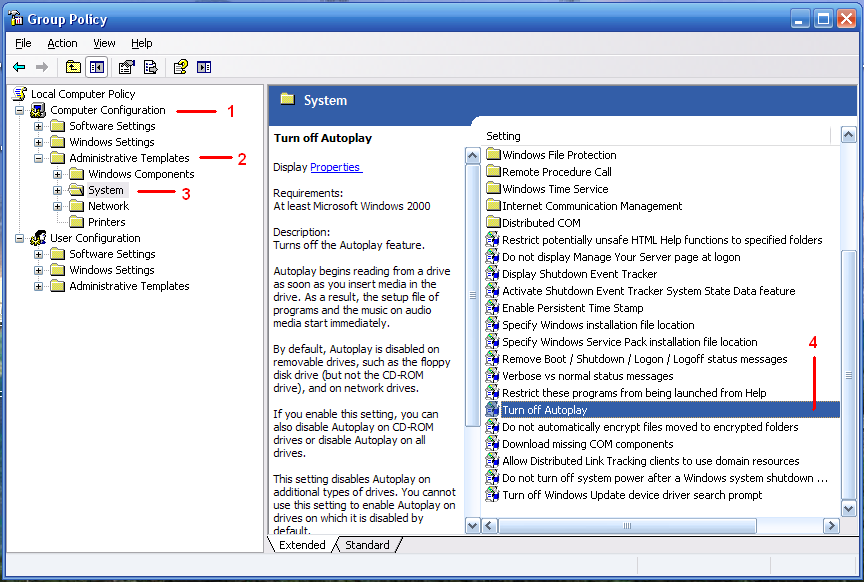Open Properties from the toolbar icon
Image resolution: width=864 pixels, height=582 pixels.
pos(126,67)
